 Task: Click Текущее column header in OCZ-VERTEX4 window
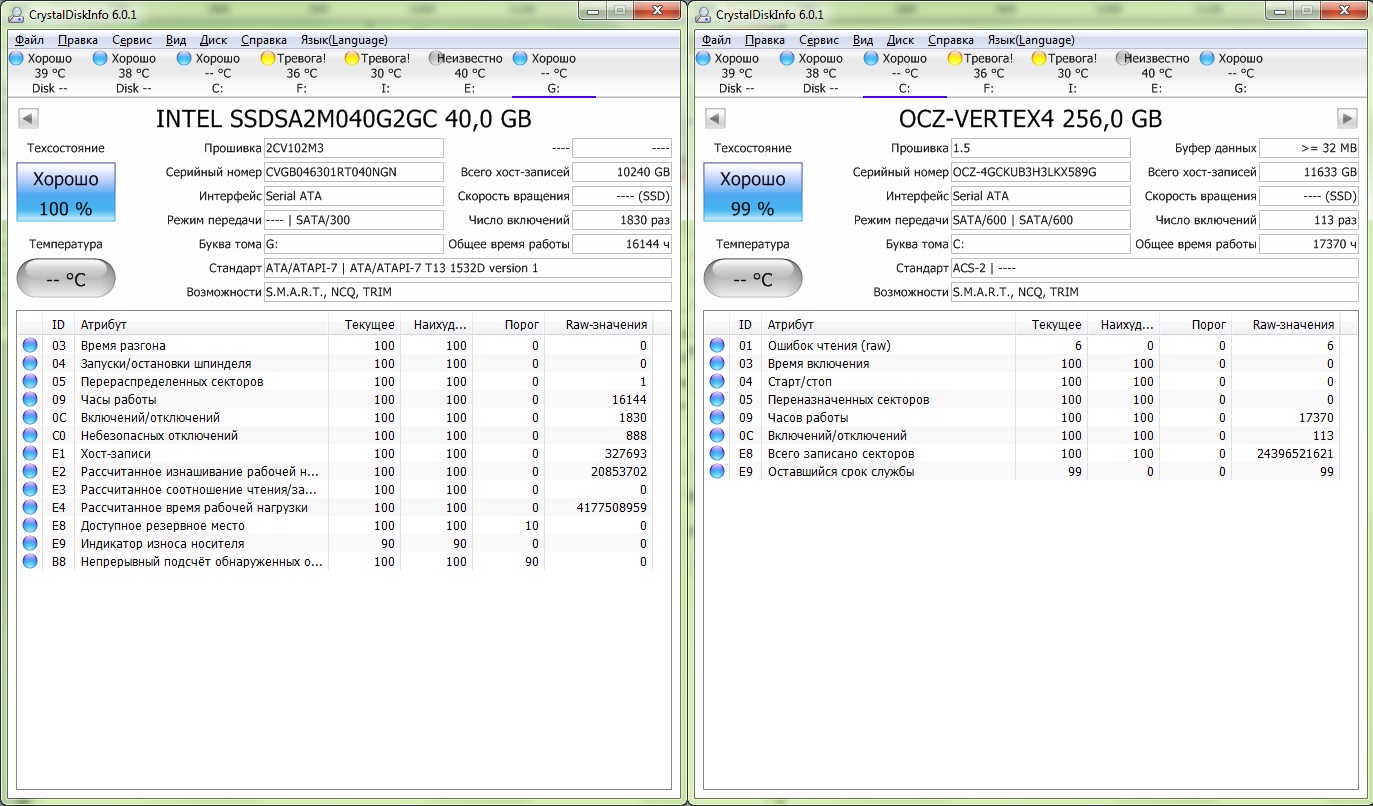1050,325
